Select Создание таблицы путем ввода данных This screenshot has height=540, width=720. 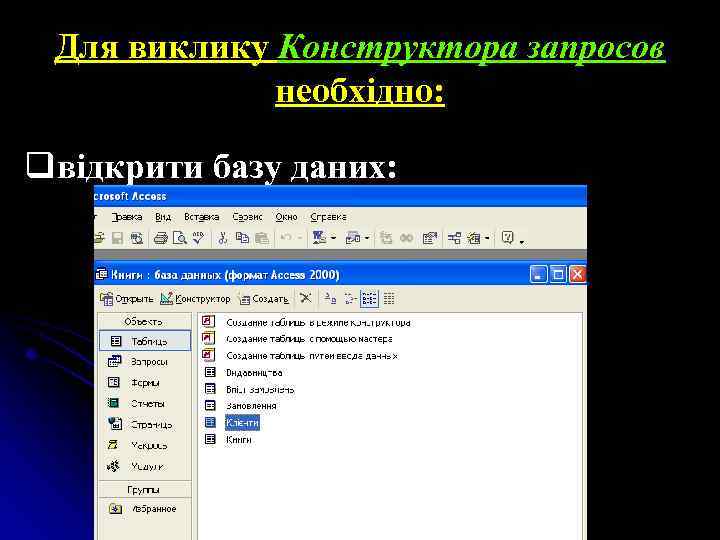(300, 355)
